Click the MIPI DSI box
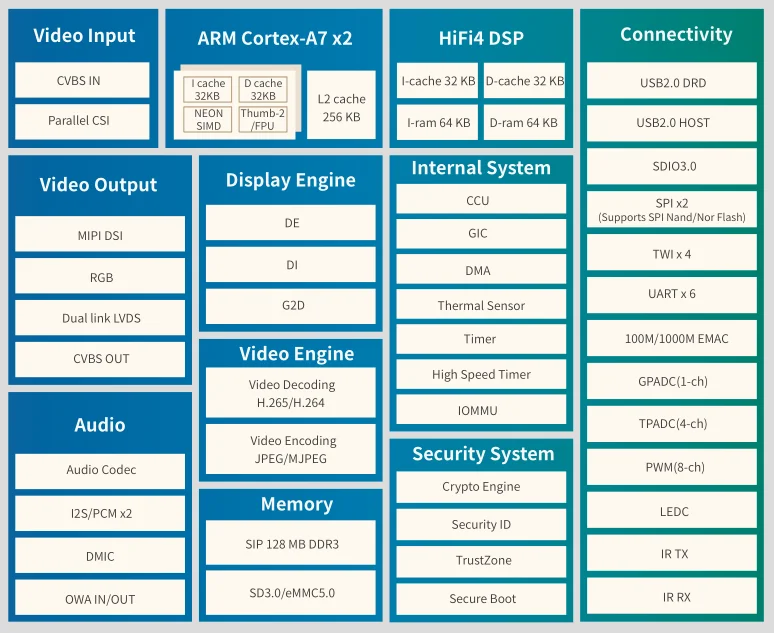The width and height of the screenshot is (774, 633). 100,234
